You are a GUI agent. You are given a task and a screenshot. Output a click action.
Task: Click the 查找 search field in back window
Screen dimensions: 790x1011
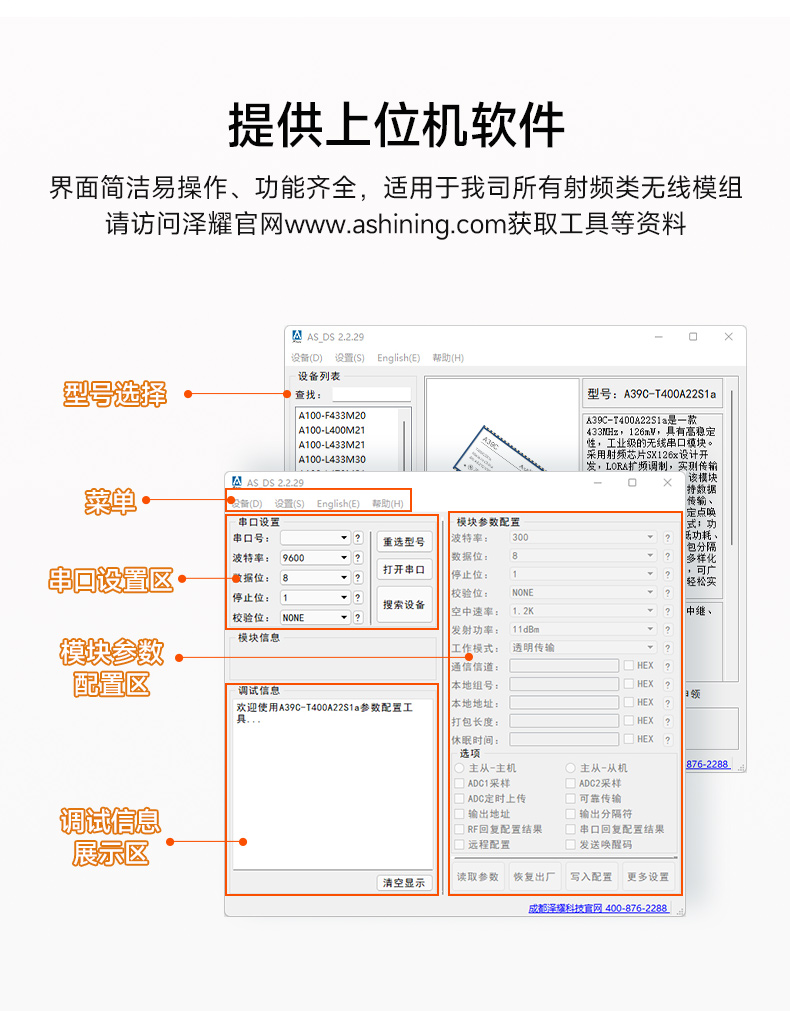click(371, 394)
